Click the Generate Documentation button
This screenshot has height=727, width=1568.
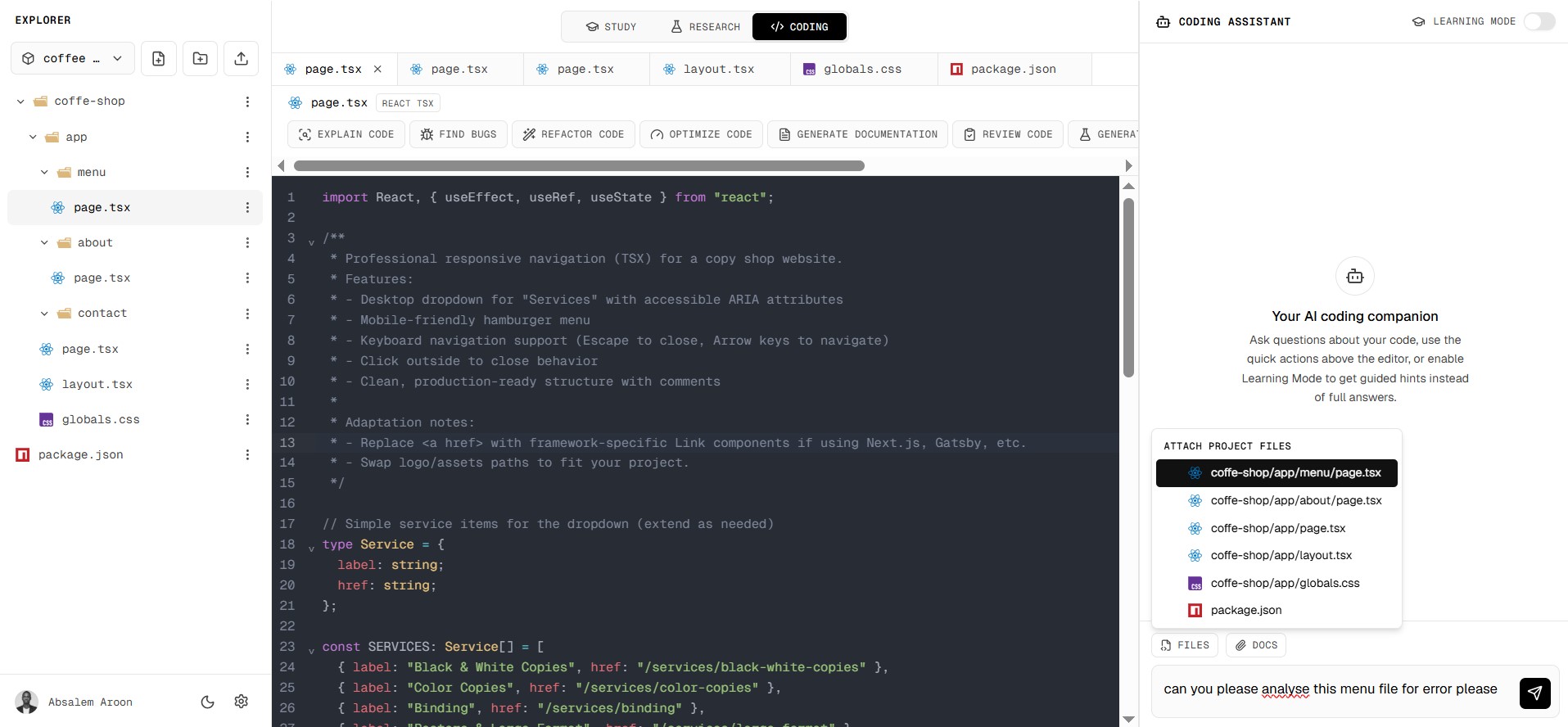click(x=858, y=134)
